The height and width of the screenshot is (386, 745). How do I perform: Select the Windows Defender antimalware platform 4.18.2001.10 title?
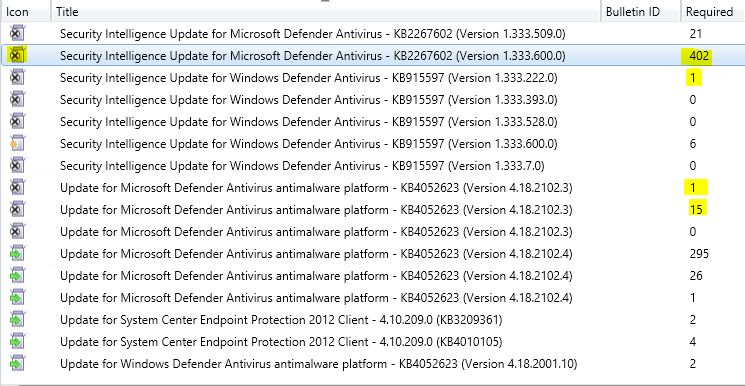click(318, 364)
